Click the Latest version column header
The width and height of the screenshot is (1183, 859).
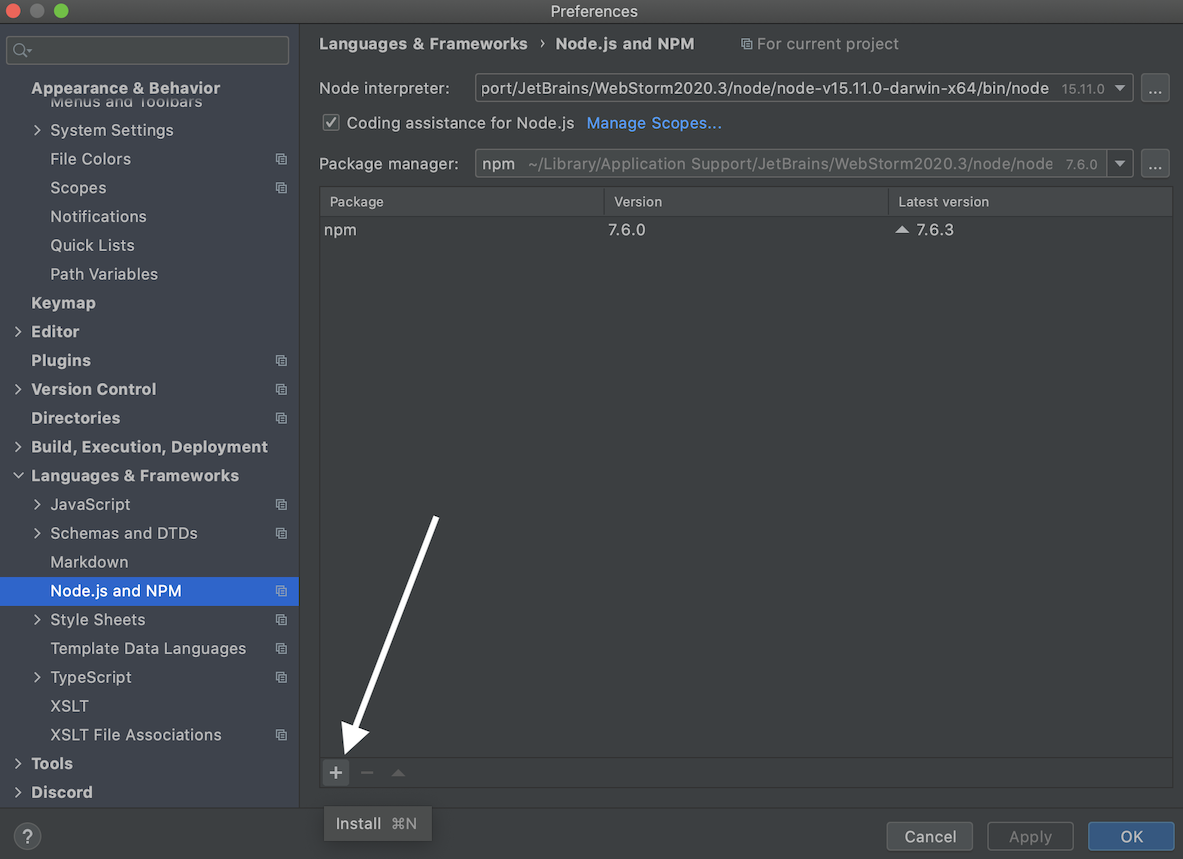1030,201
